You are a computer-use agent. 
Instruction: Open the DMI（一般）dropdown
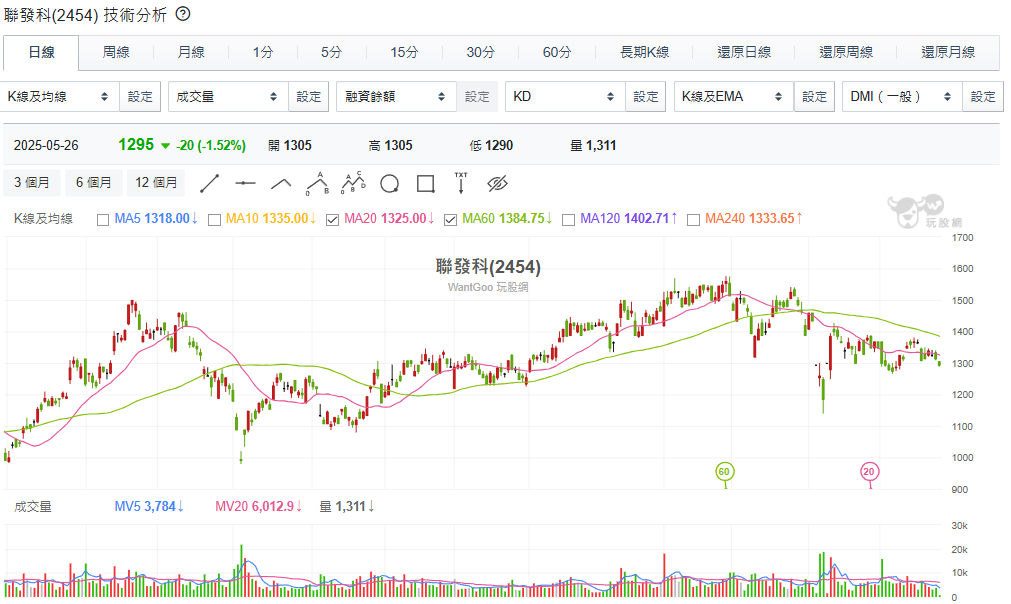(x=901, y=97)
